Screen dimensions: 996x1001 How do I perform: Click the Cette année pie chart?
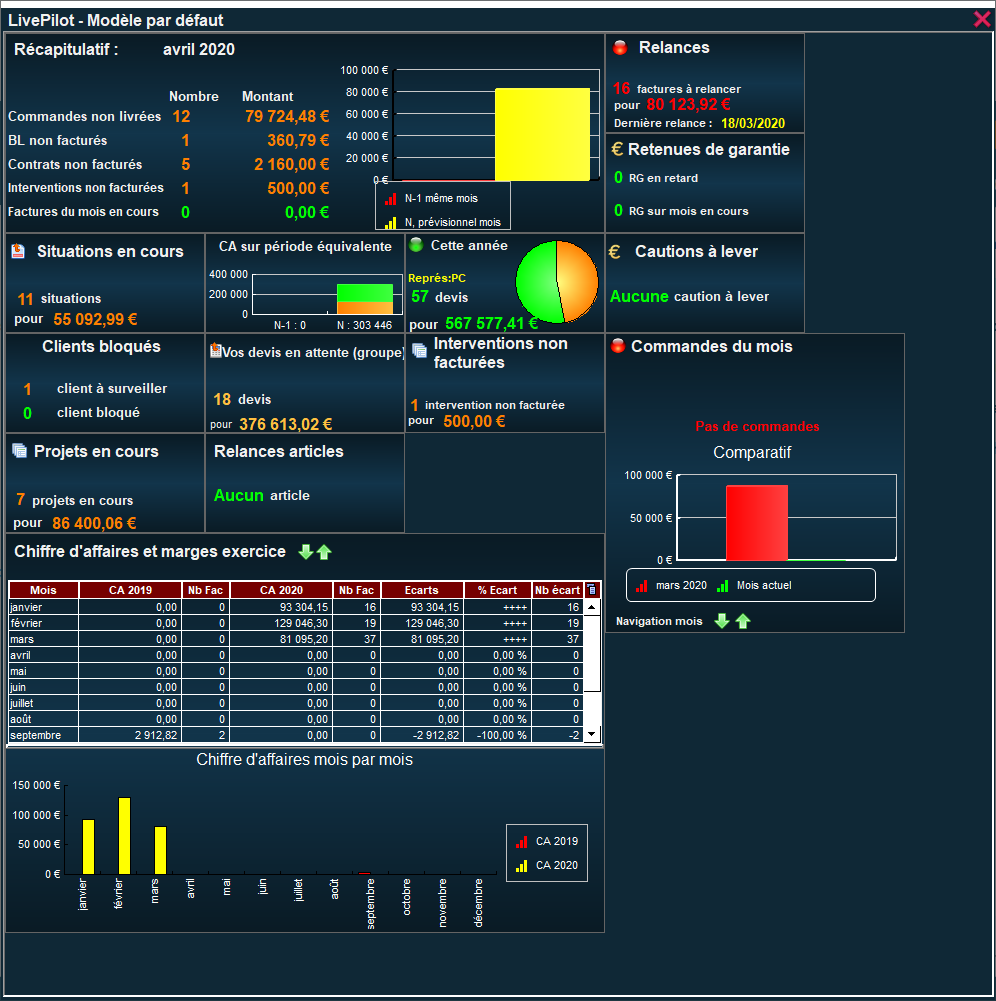click(x=557, y=282)
